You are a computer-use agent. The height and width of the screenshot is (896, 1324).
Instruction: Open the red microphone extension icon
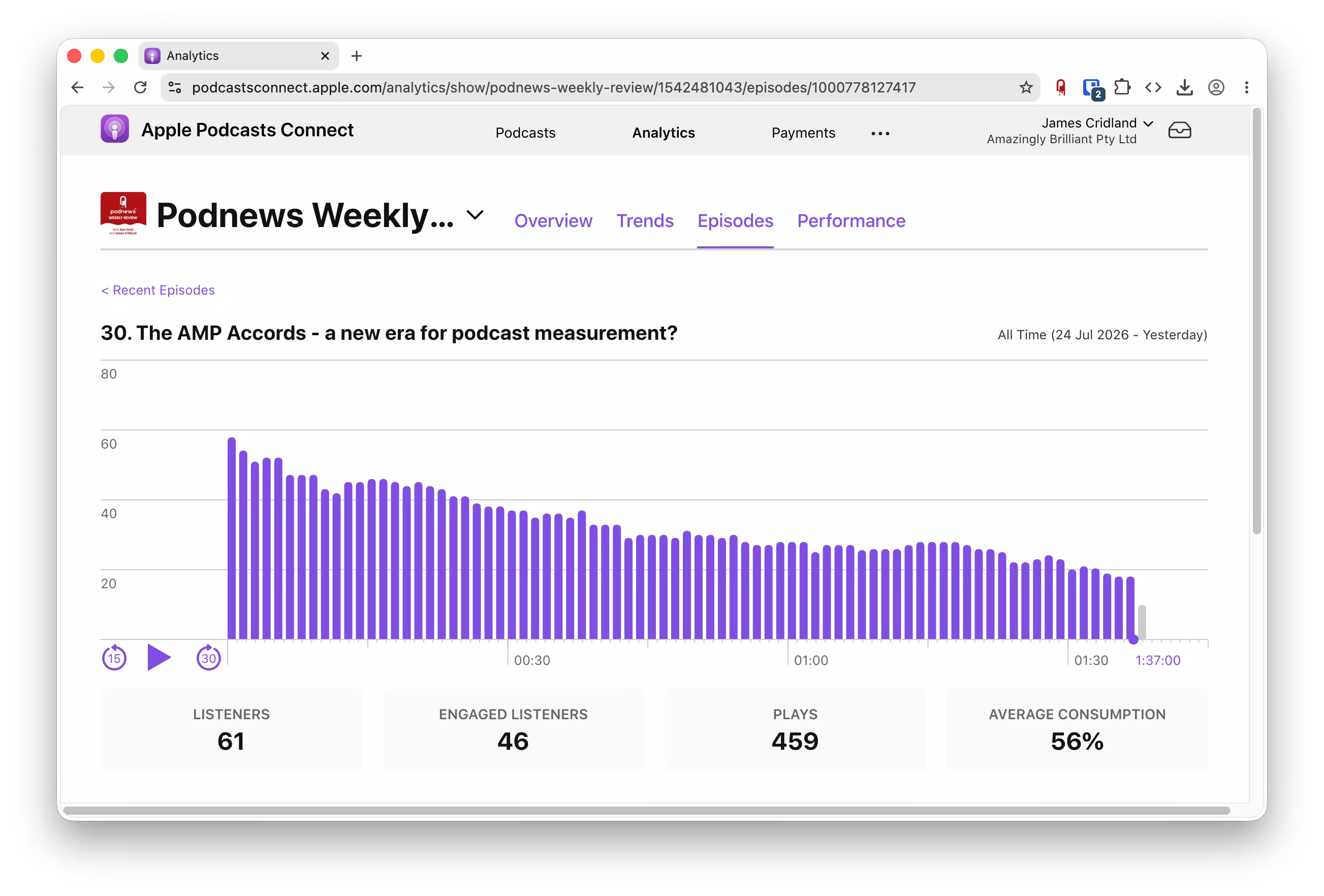coord(1060,87)
